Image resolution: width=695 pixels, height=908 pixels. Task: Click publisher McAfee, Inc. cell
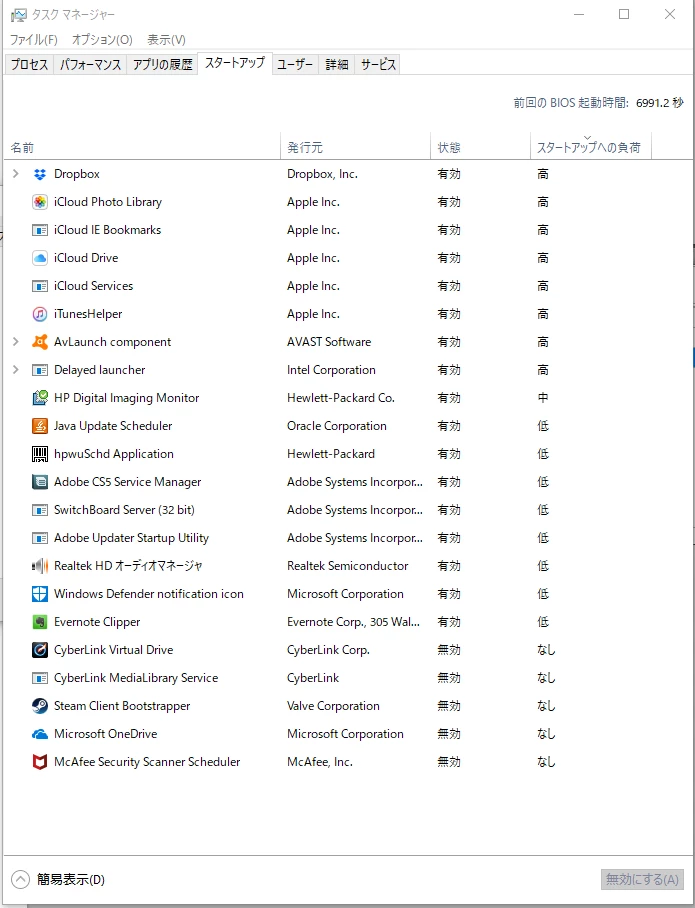coord(320,761)
